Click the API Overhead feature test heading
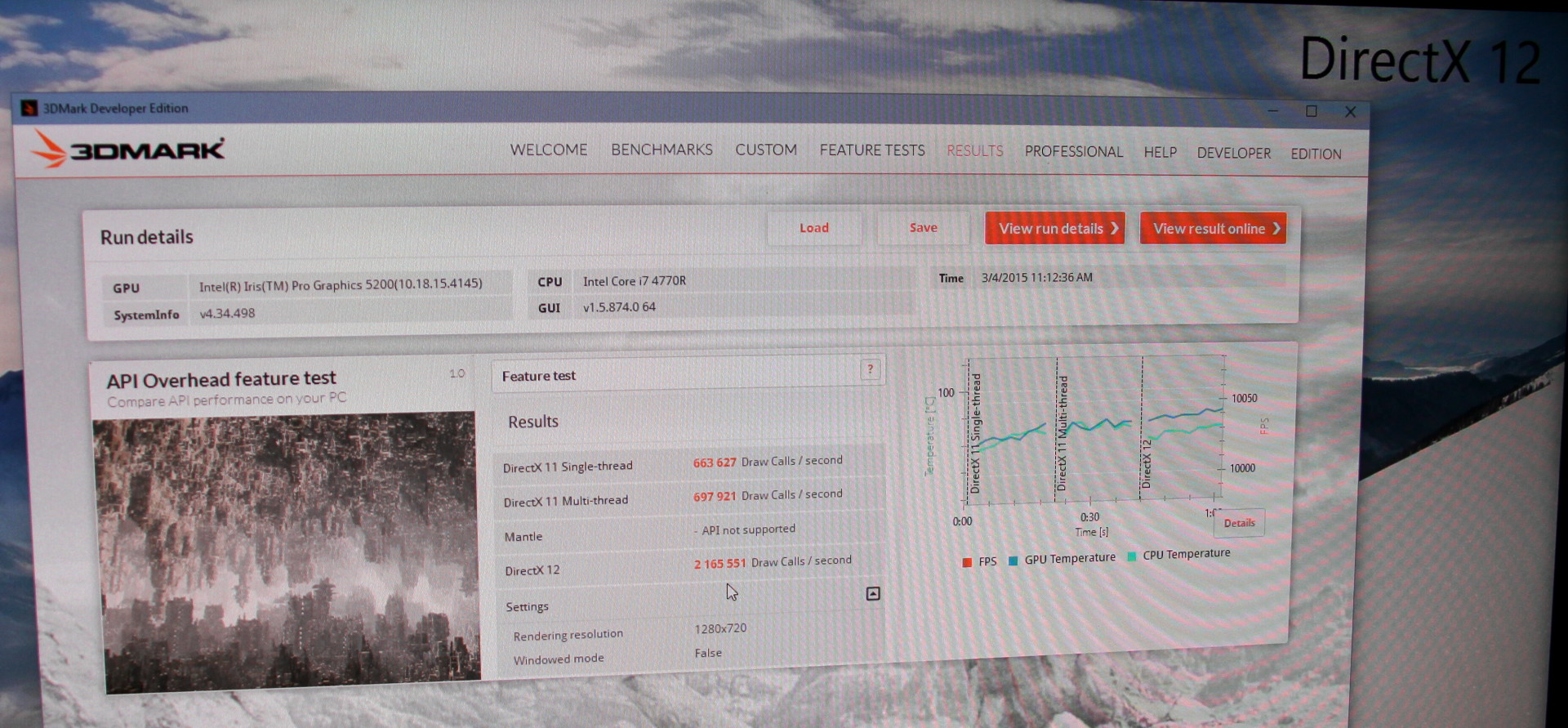The height and width of the screenshot is (728, 1568). 221,379
